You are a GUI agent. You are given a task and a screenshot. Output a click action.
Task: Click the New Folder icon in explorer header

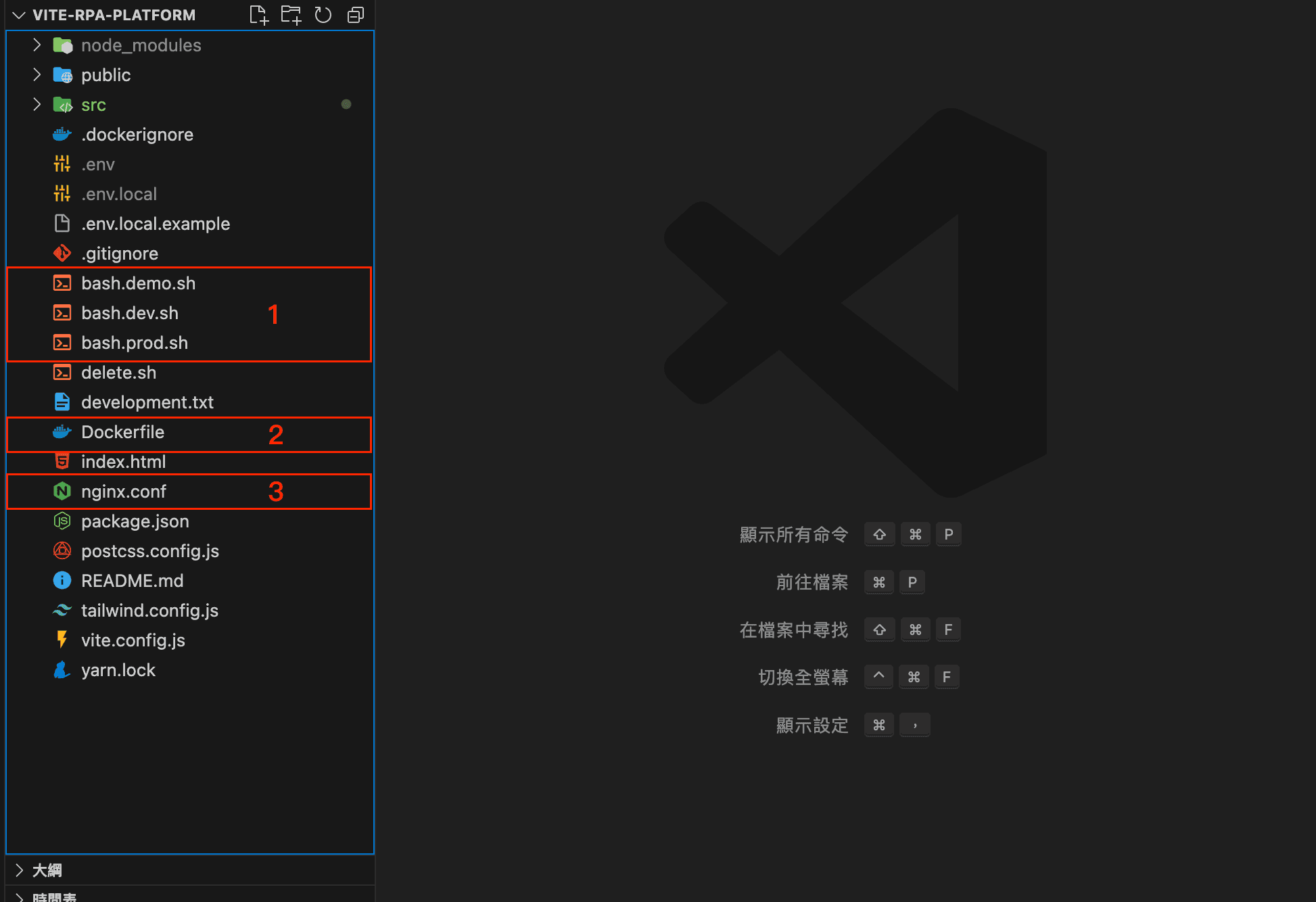click(x=291, y=15)
